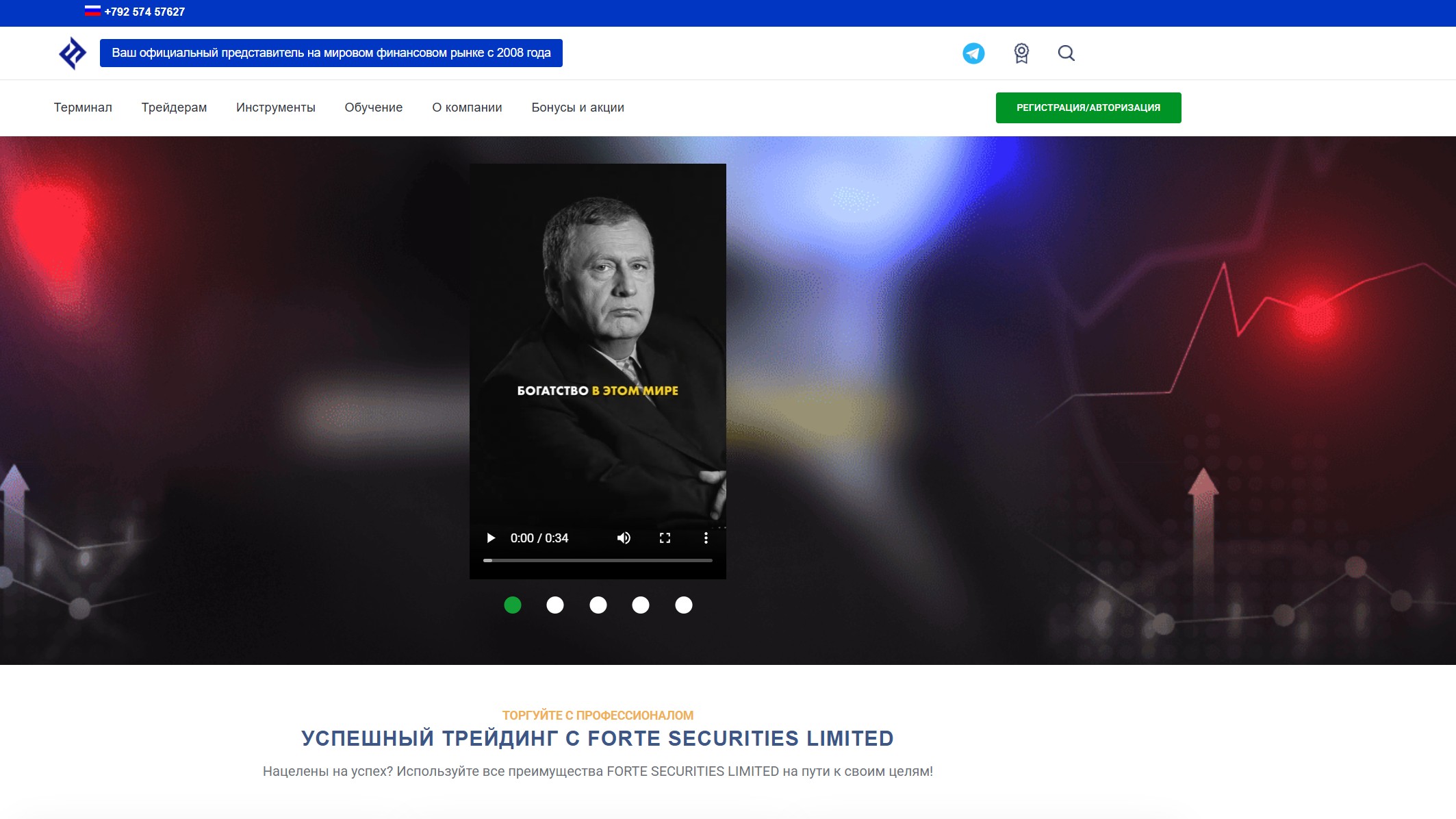Click the РЕГИСТРАЦИЯ/АВТОРИЗАЦИЯ button

pyautogui.click(x=1088, y=108)
